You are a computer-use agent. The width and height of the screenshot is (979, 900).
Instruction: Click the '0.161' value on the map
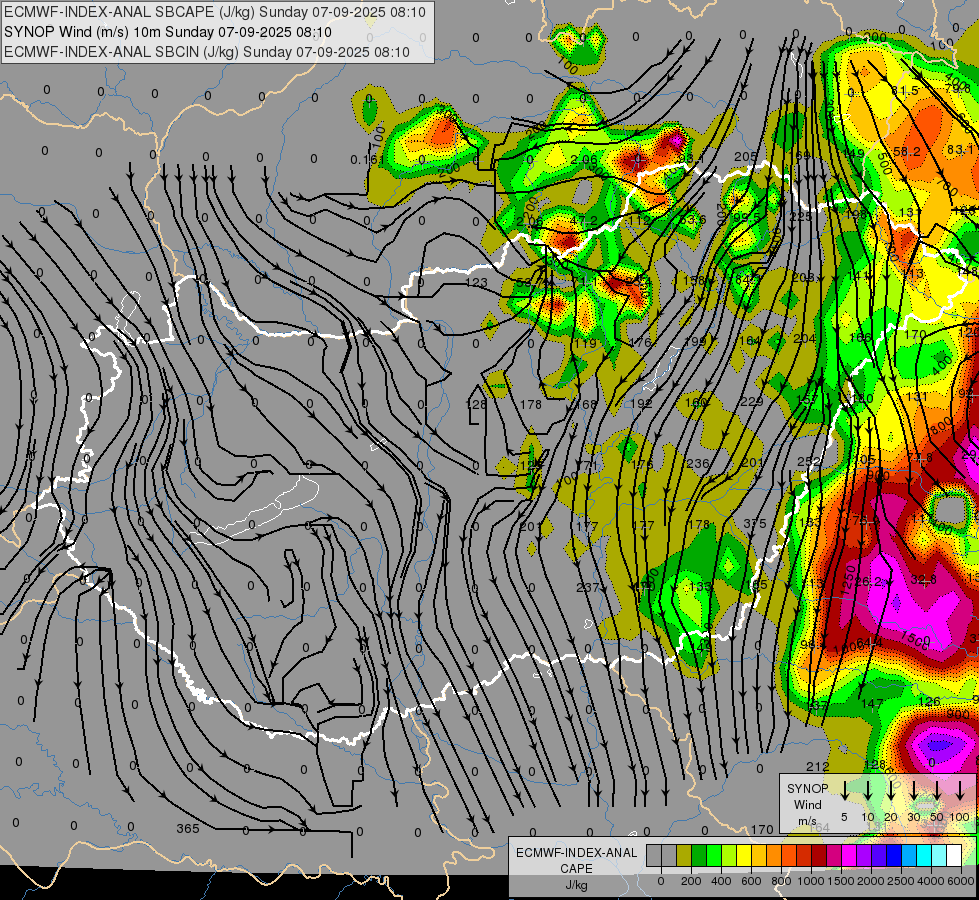tap(368, 160)
